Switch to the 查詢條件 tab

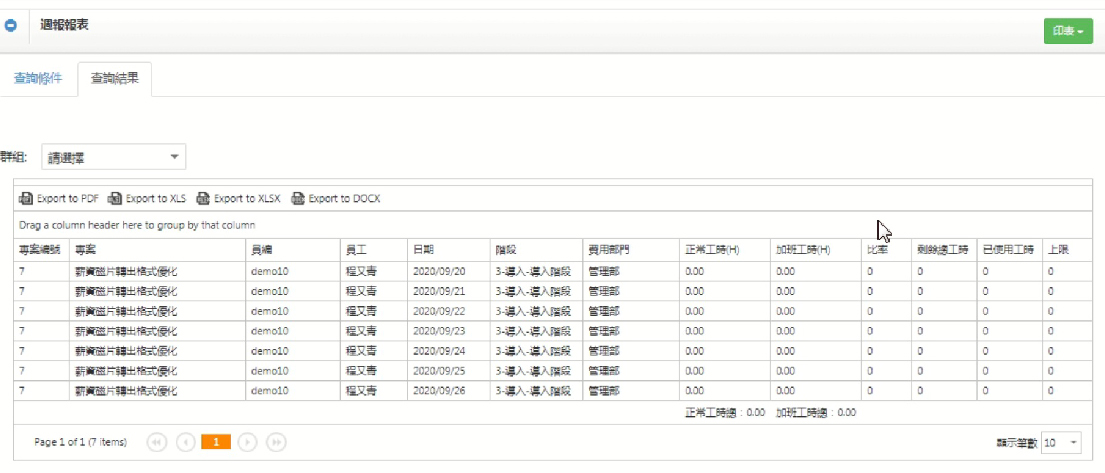click(x=38, y=78)
